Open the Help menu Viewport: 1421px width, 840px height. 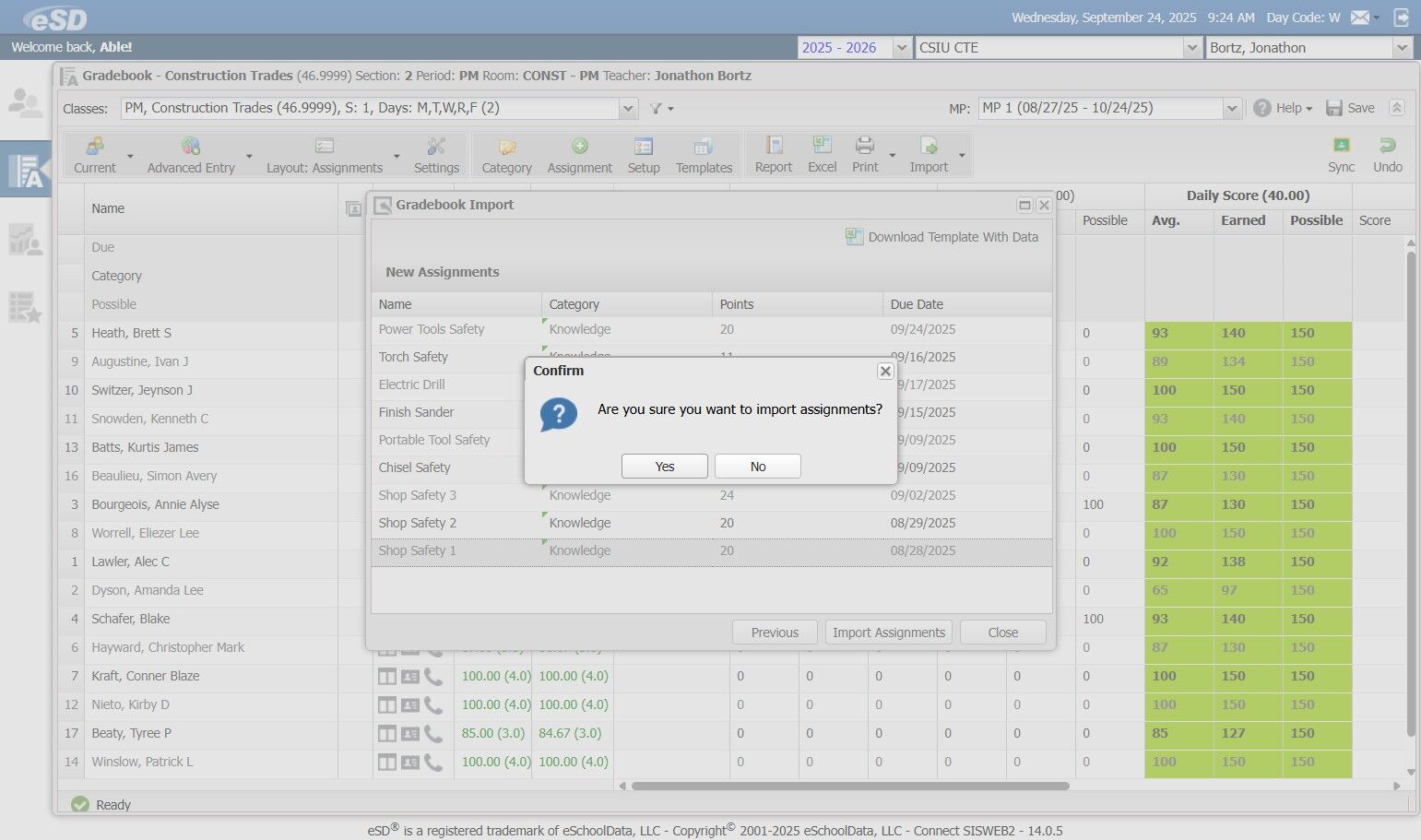1283,108
